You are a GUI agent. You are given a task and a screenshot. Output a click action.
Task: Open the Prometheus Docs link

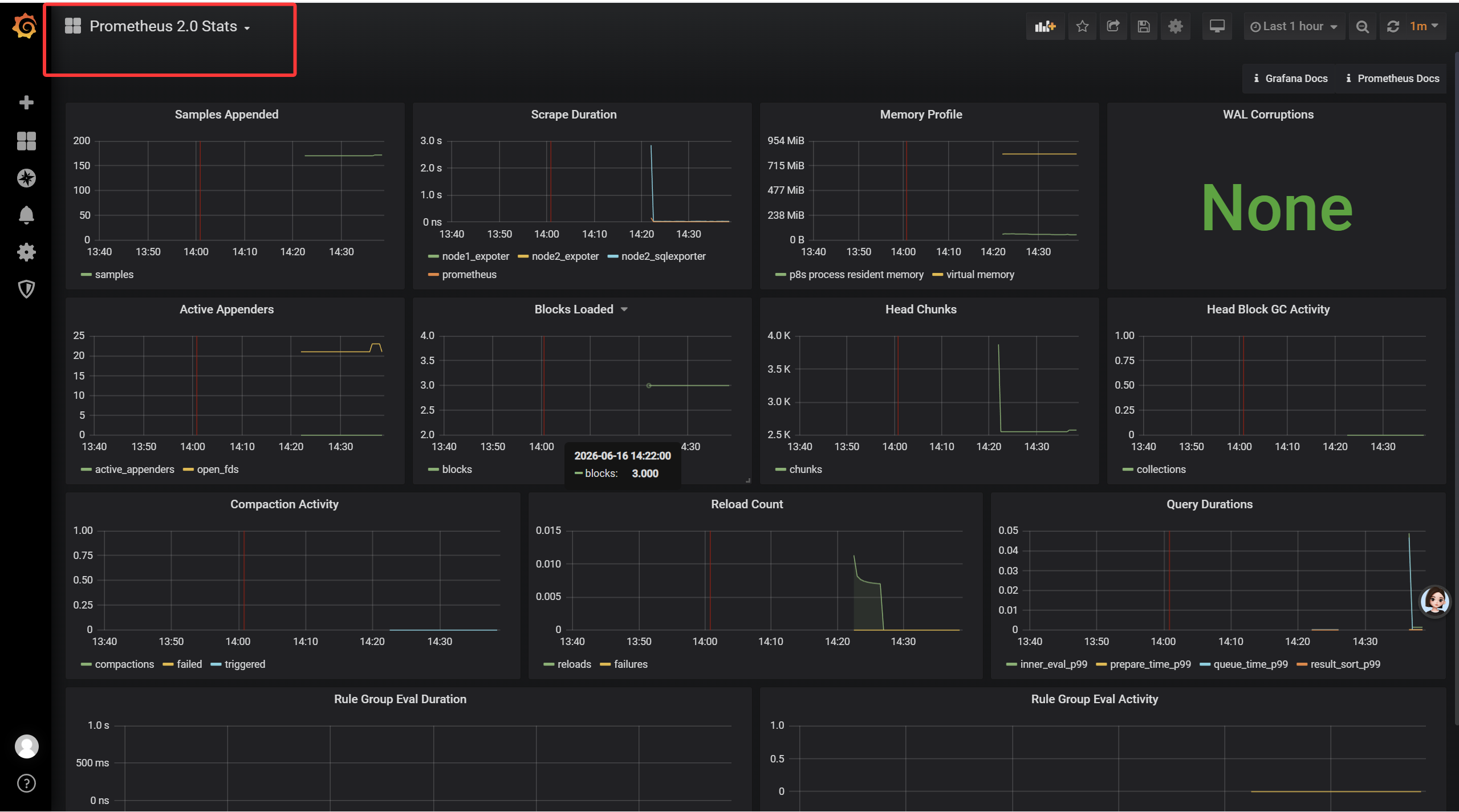point(1392,78)
